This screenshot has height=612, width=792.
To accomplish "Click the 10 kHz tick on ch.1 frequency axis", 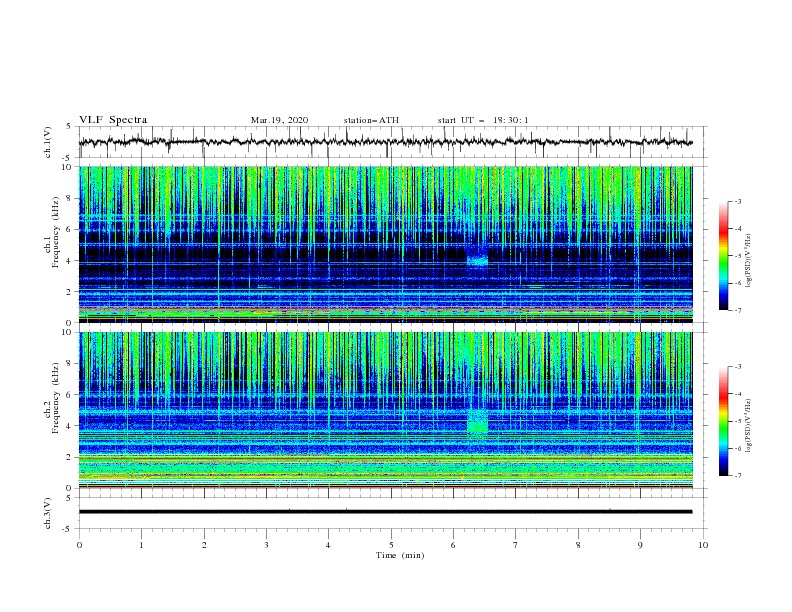I will pos(69,167).
